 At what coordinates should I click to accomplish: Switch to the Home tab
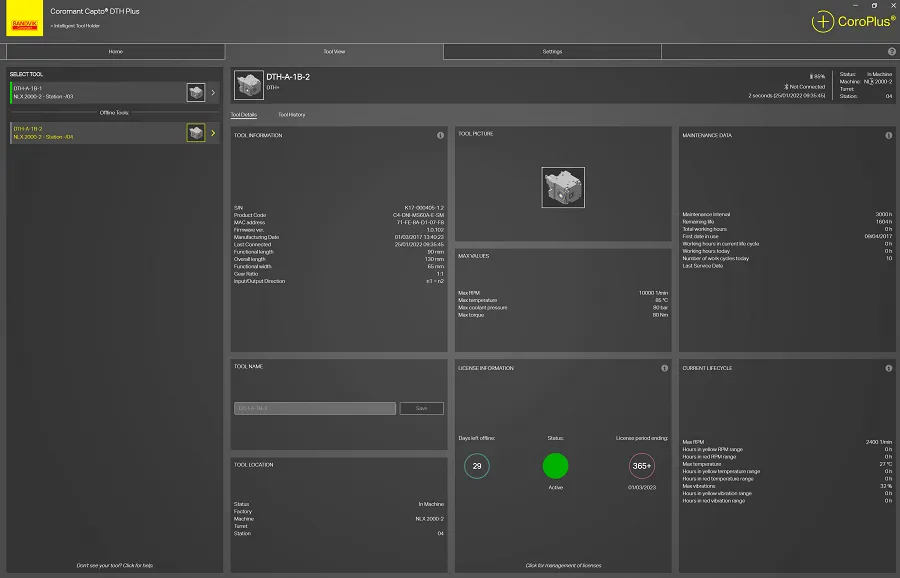point(115,51)
